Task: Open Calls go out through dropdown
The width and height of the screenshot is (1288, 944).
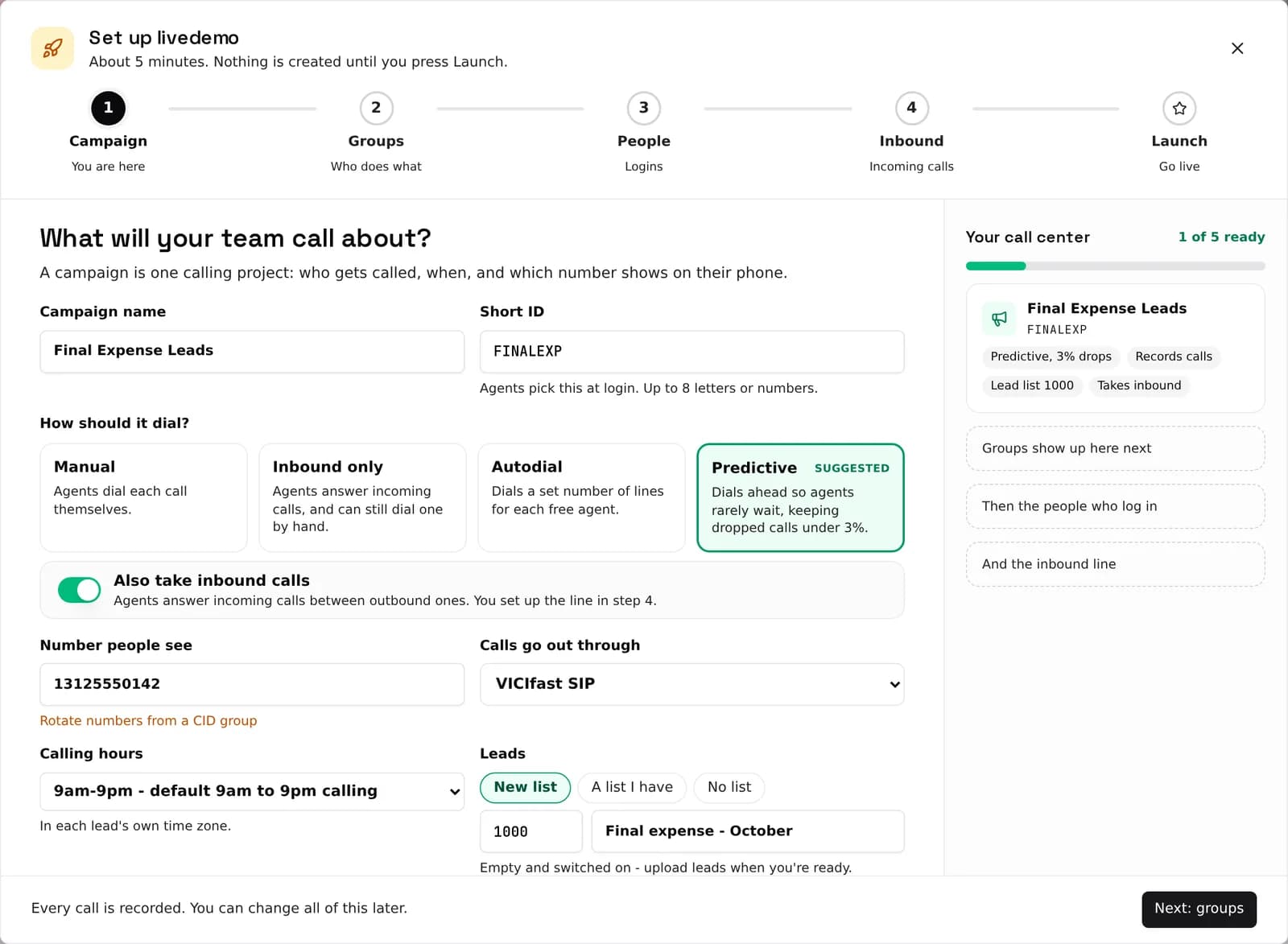Action: [691, 684]
